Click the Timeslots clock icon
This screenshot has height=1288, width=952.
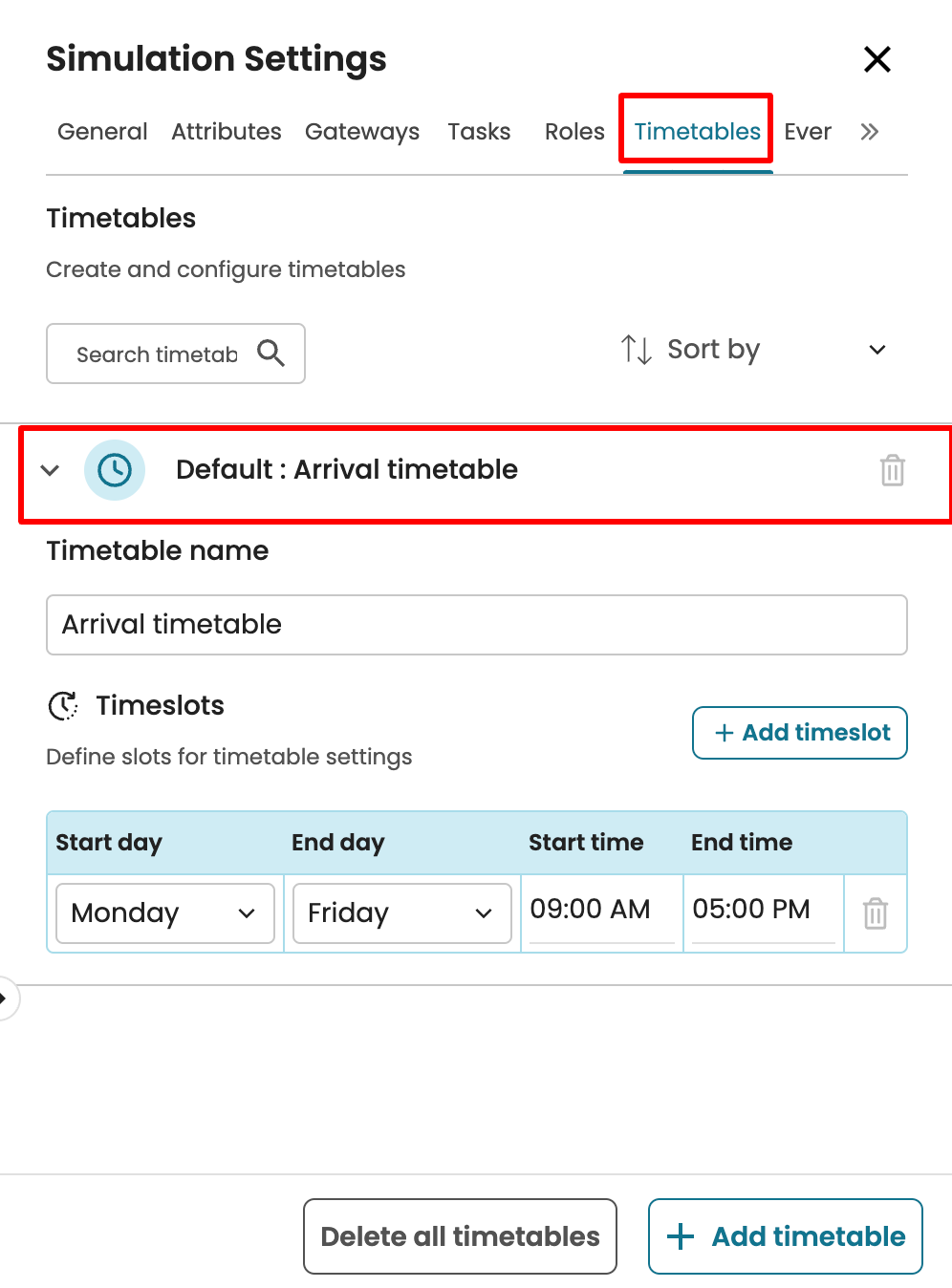pyautogui.click(x=63, y=706)
